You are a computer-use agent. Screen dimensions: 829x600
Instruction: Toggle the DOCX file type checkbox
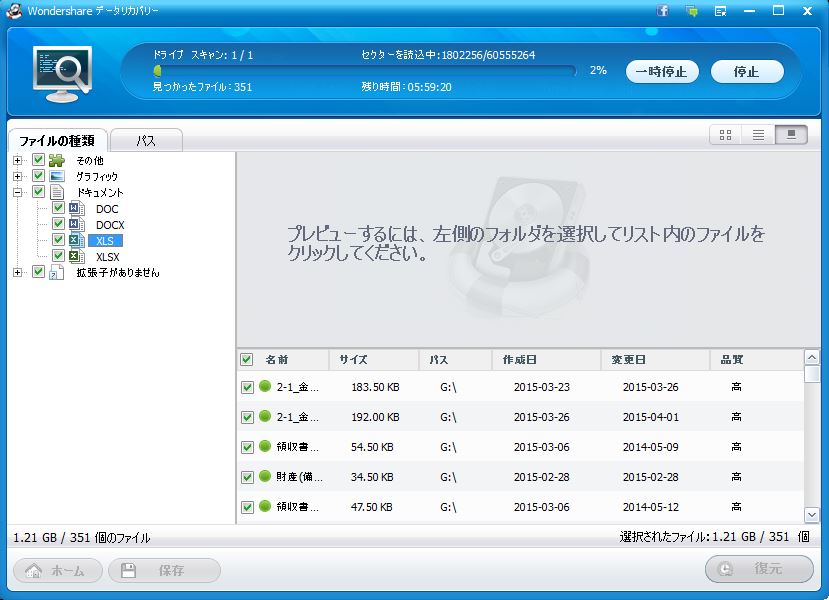tap(58, 225)
